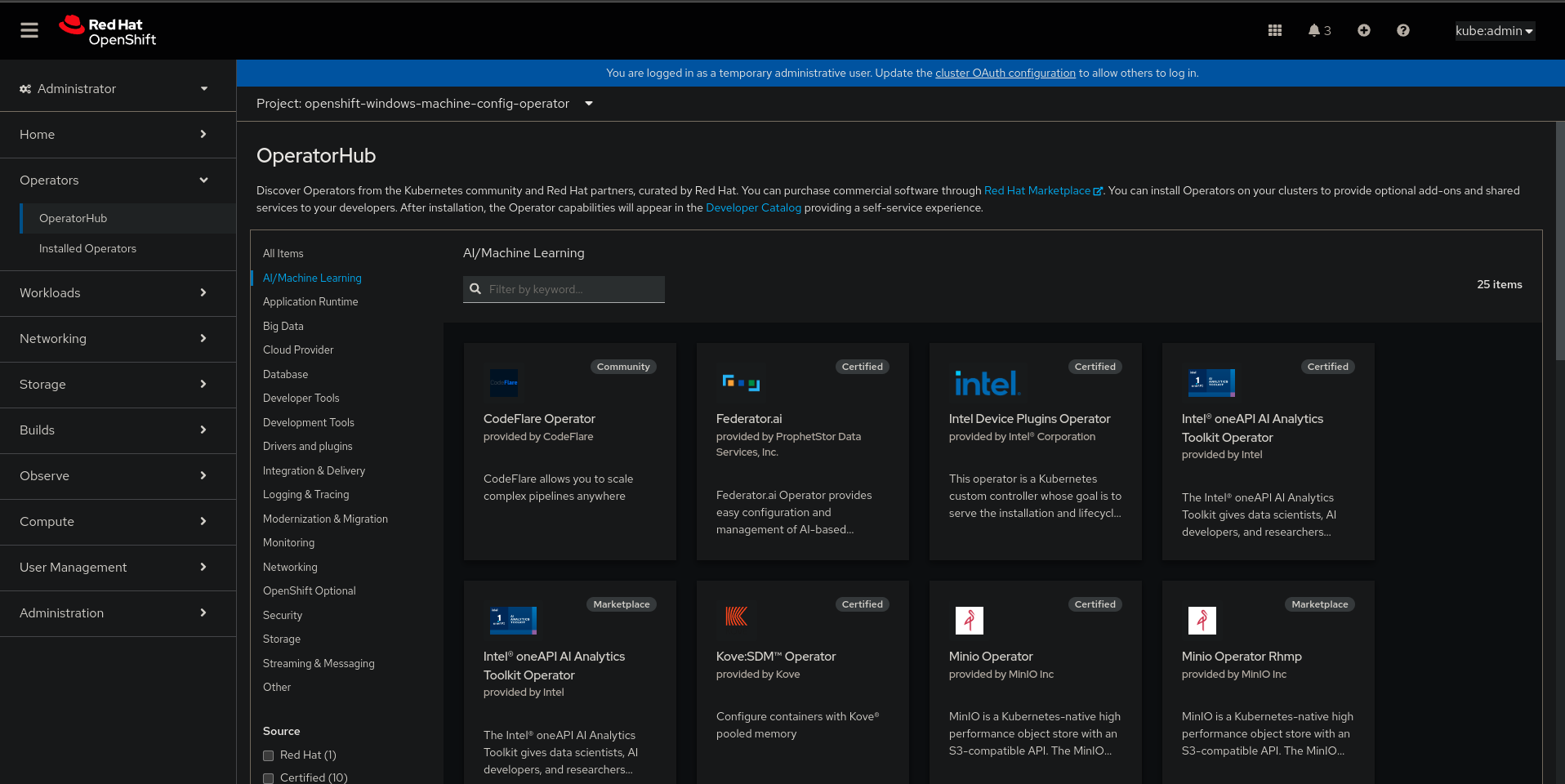This screenshot has width=1565, height=784.
Task: Click the Kove:SDM Operator logo
Action: (x=736, y=617)
